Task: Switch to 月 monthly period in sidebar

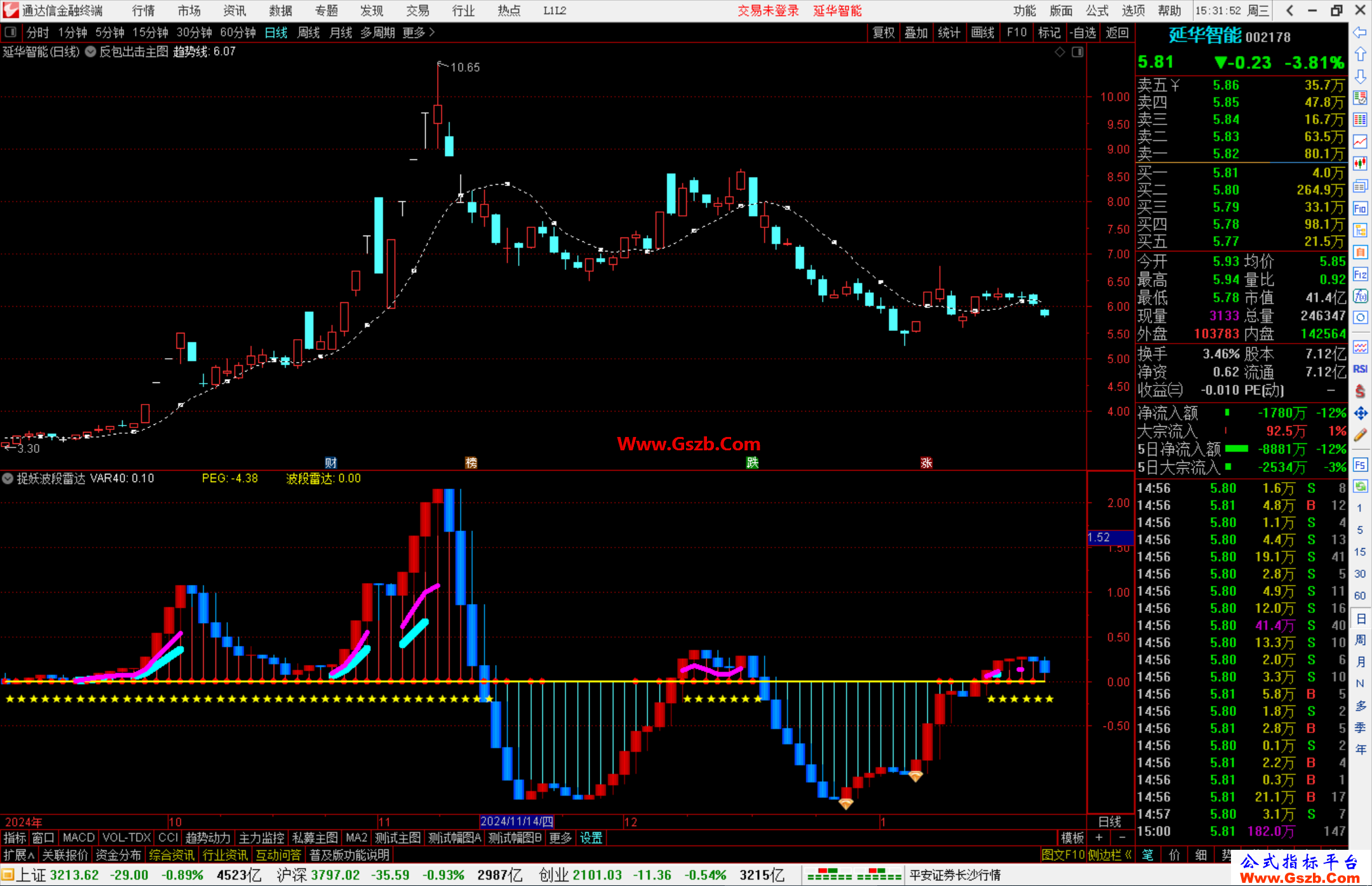Action: [1360, 662]
